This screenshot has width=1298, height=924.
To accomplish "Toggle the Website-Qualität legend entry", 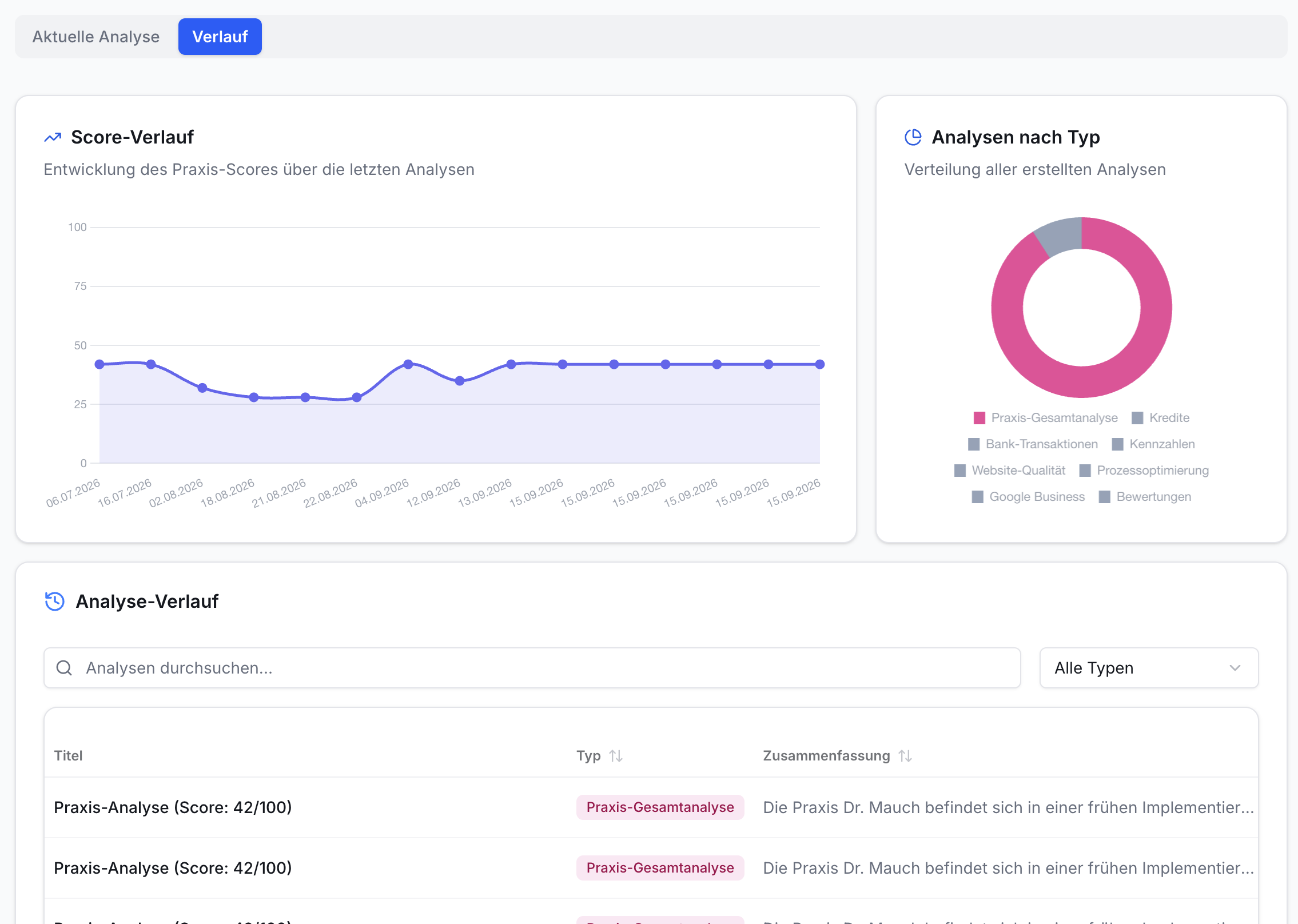I will [x=1010, y=471].
